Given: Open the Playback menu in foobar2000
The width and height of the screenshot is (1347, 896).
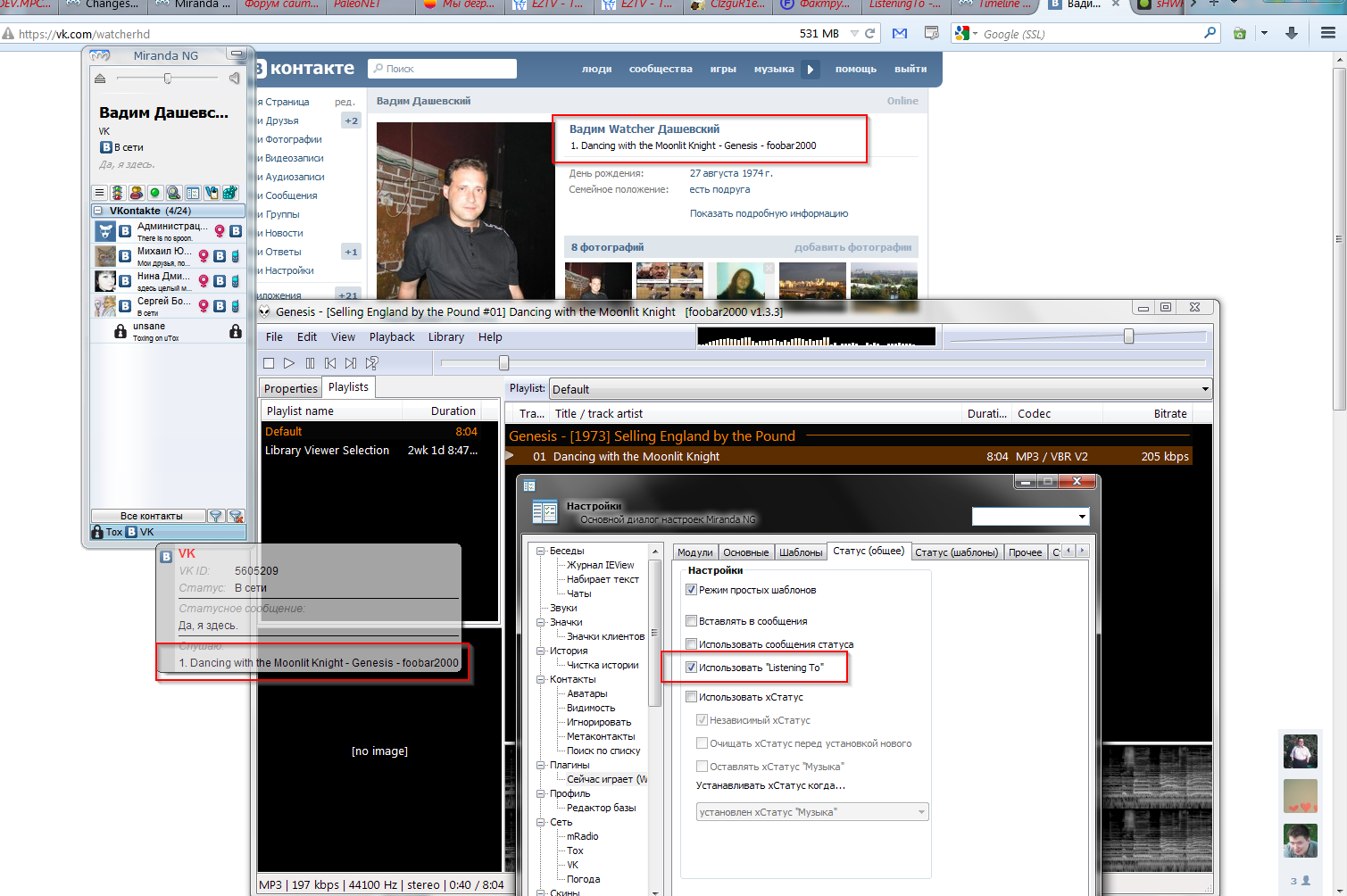Looking at the screenshot, I should tap(392, 337).
